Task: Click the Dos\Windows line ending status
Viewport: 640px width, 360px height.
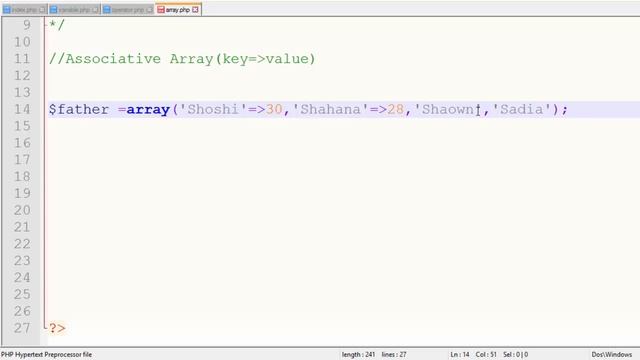Action: [x=611, y=355]
